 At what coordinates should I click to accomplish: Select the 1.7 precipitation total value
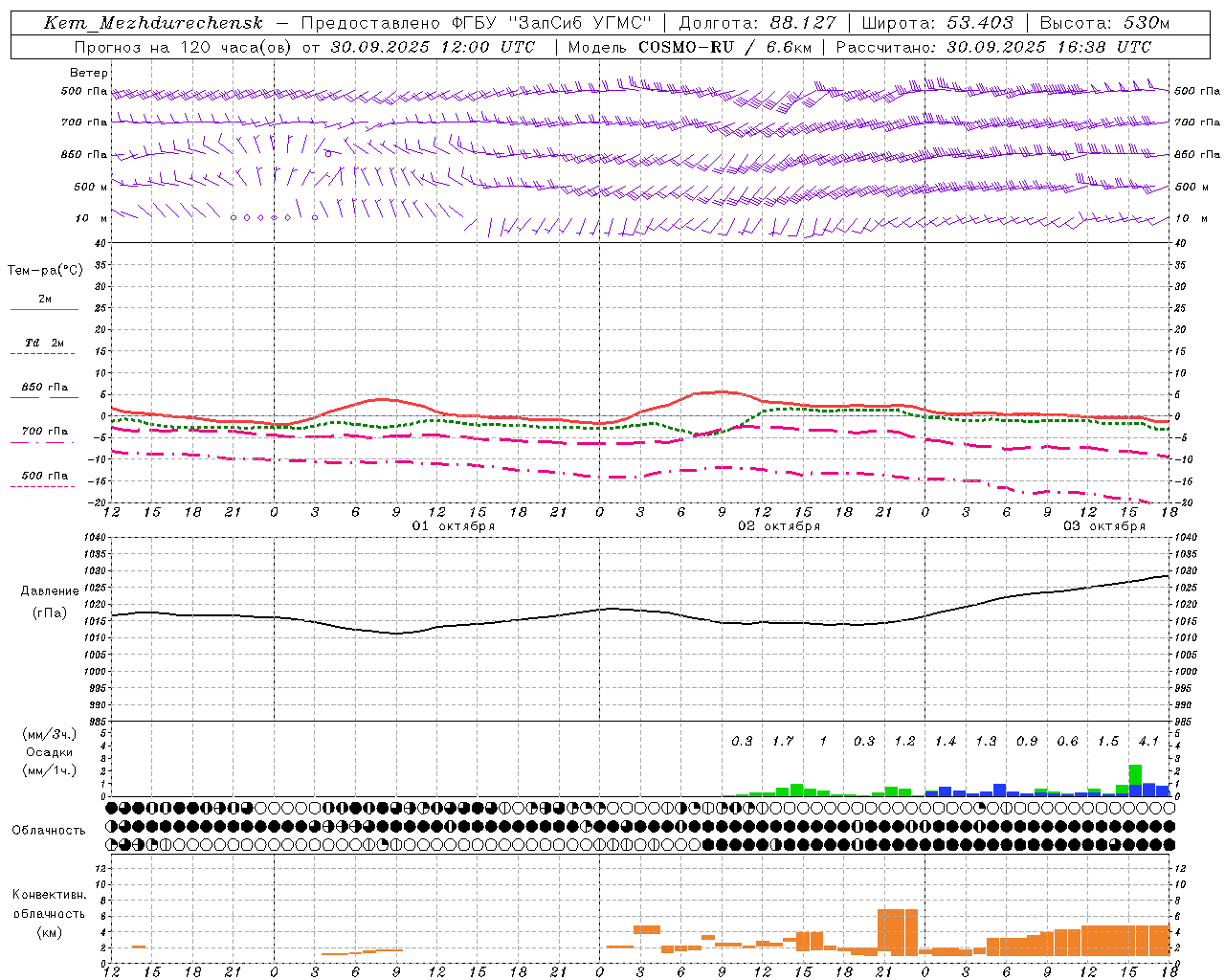tap(783, 741)
